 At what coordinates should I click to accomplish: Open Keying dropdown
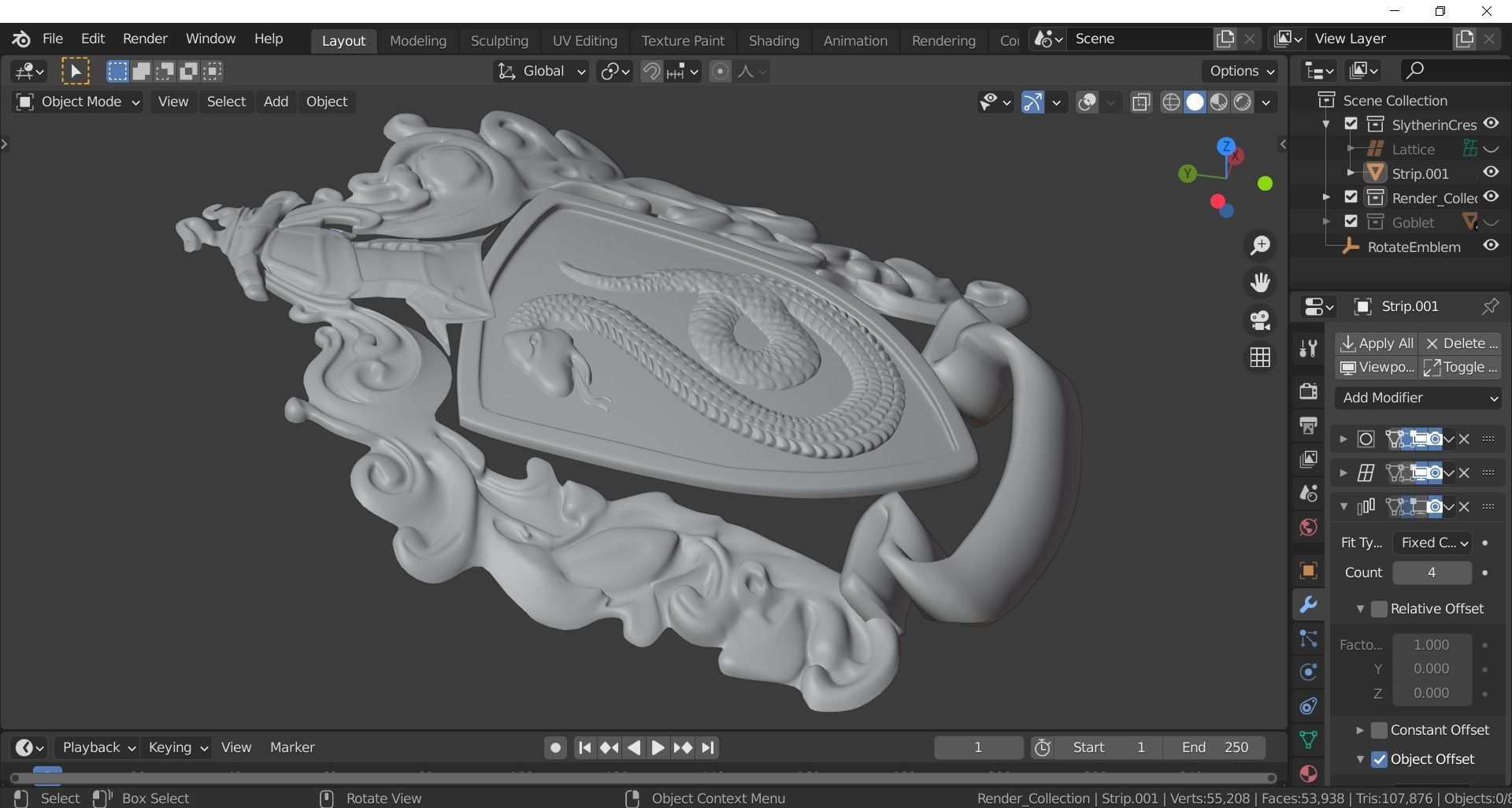176,748
